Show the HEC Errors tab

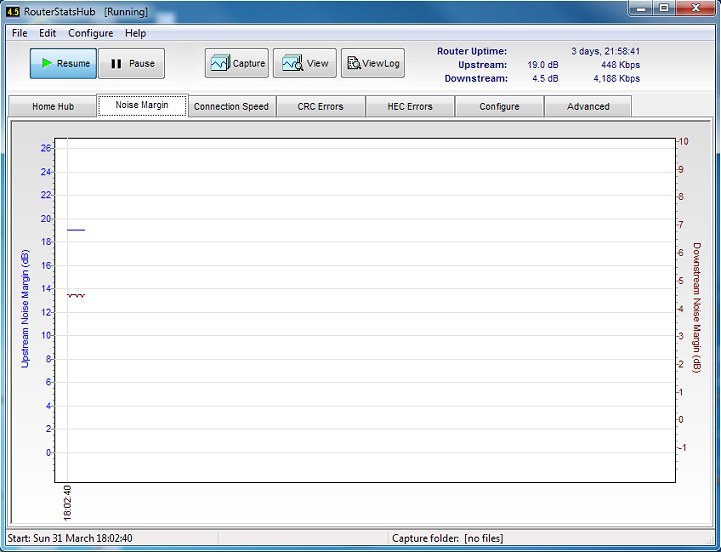(x=410, y=107)
